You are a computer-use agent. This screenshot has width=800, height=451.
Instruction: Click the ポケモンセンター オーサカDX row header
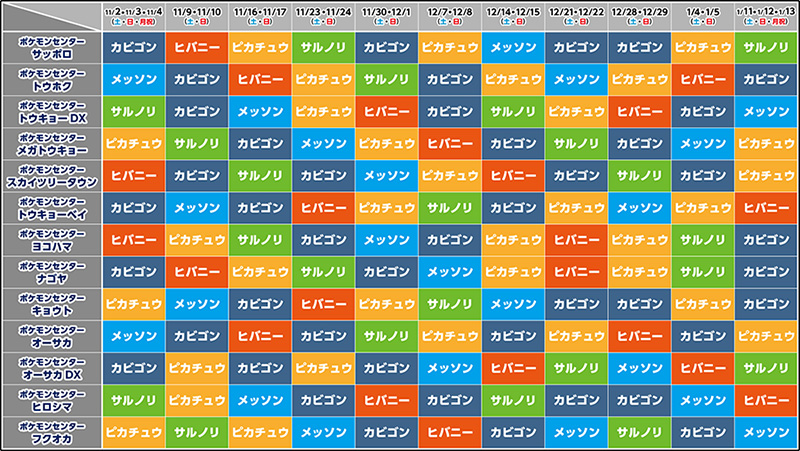click(x=52, y=368)
